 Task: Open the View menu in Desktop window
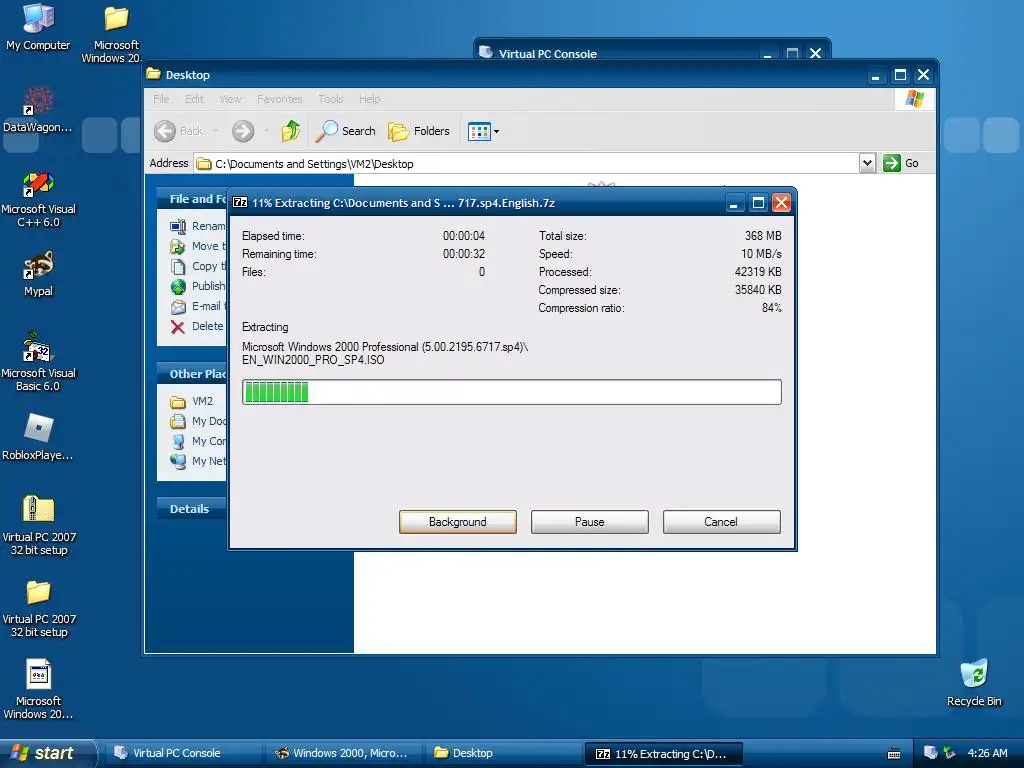230,99
